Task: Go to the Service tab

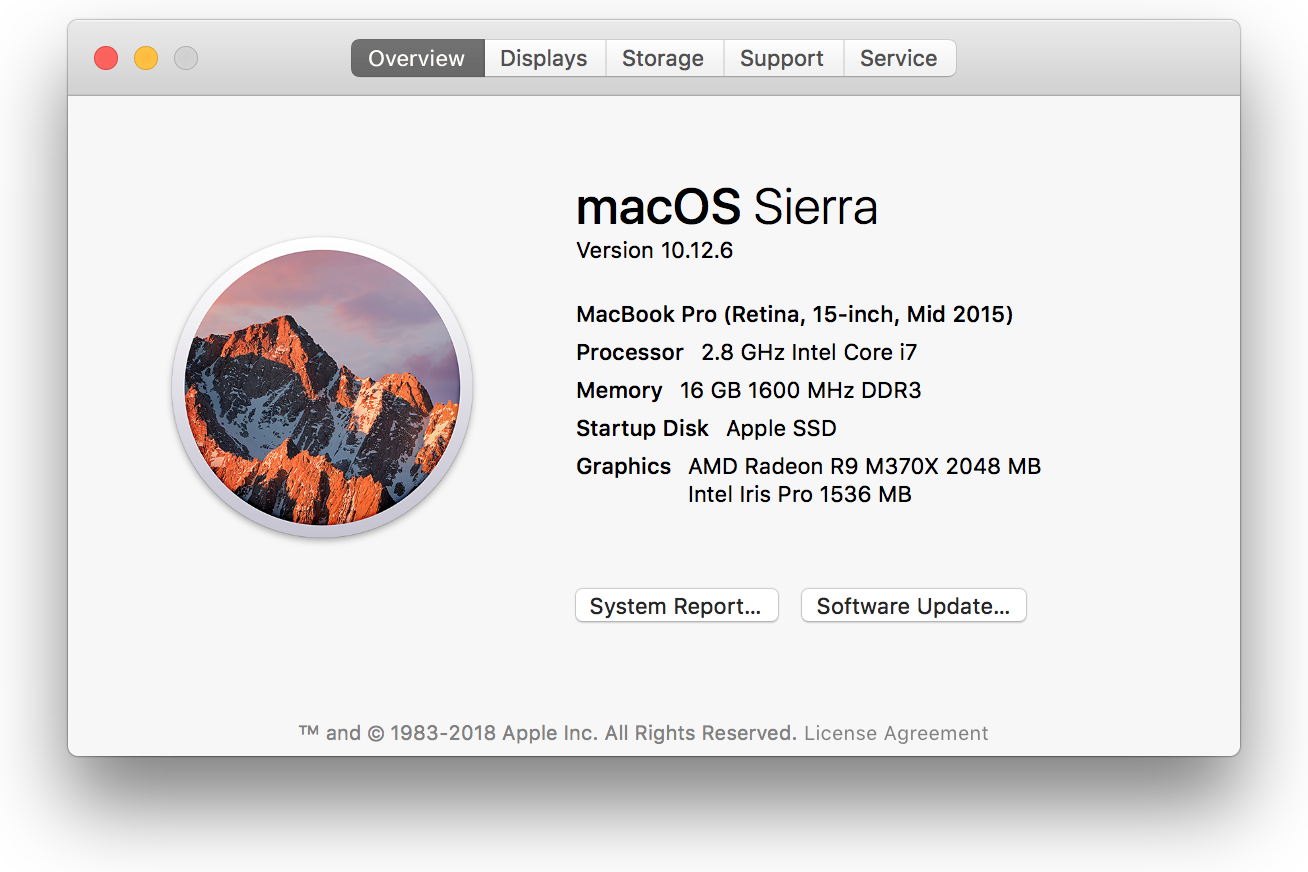Action: pos(899,58)
